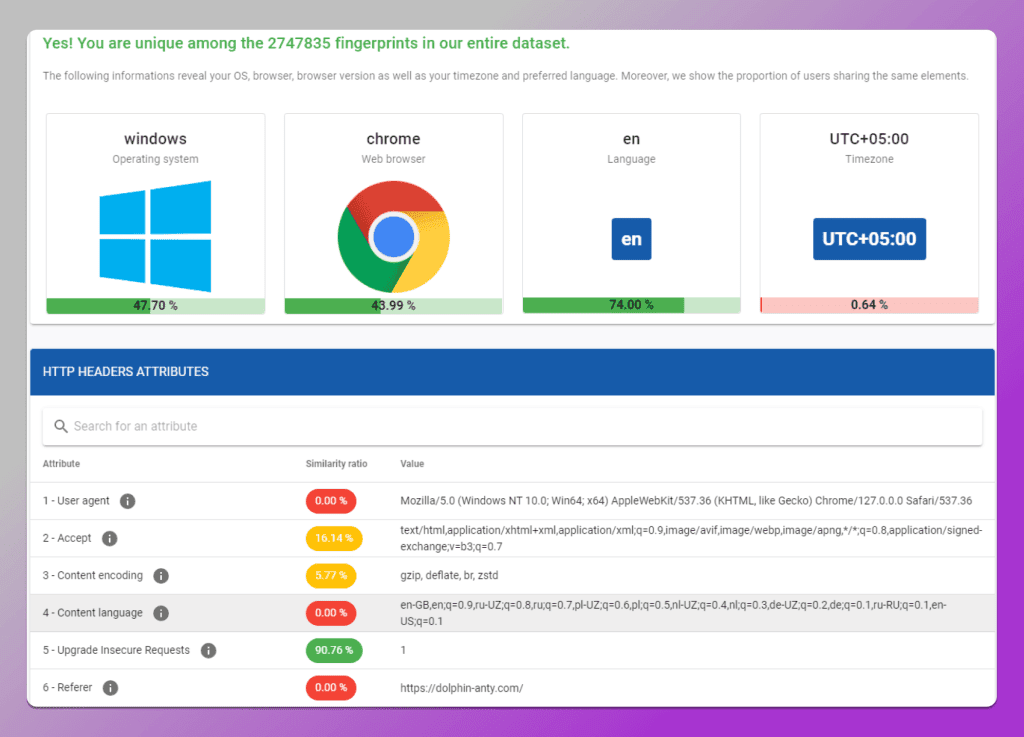Click the UTC+05:00 timezone badge

click(x=869, y=239)
